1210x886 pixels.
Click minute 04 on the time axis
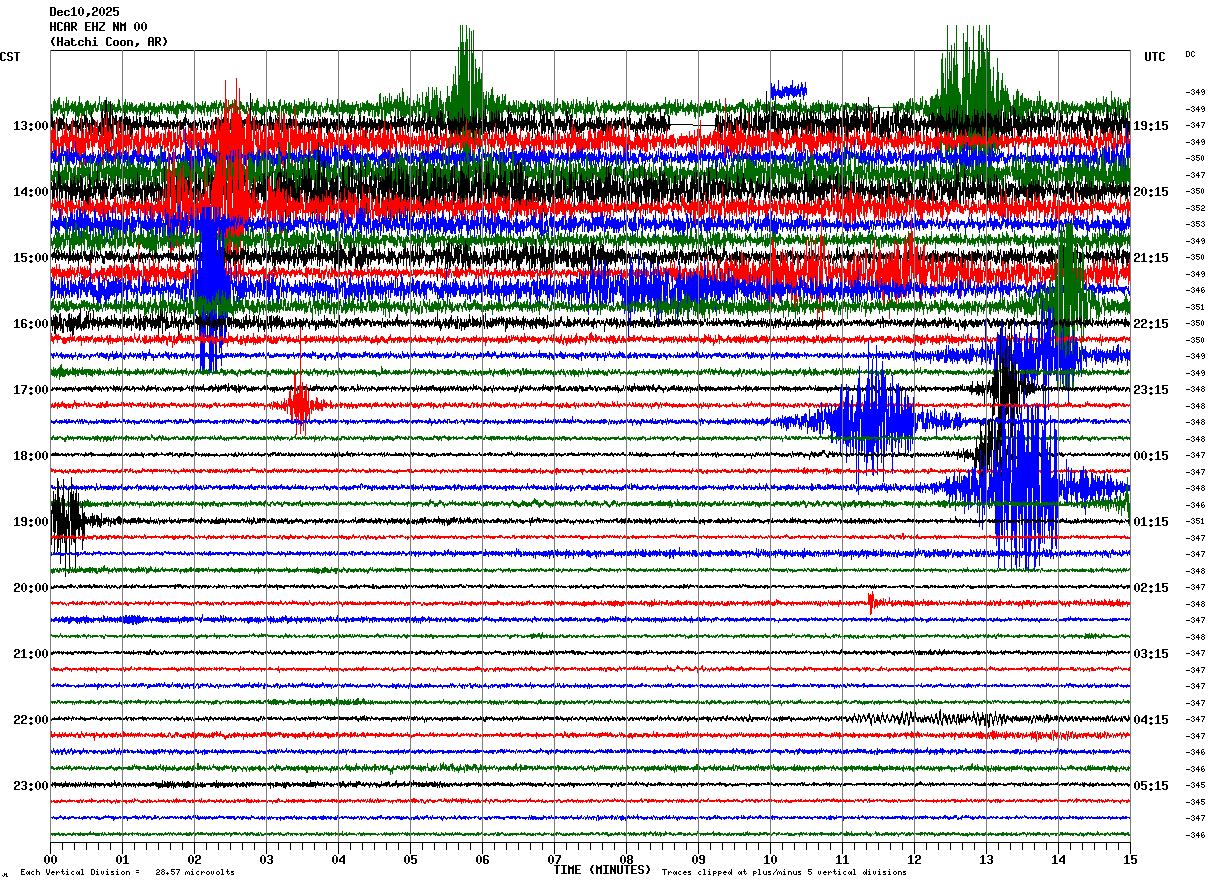tap(338, 859)
